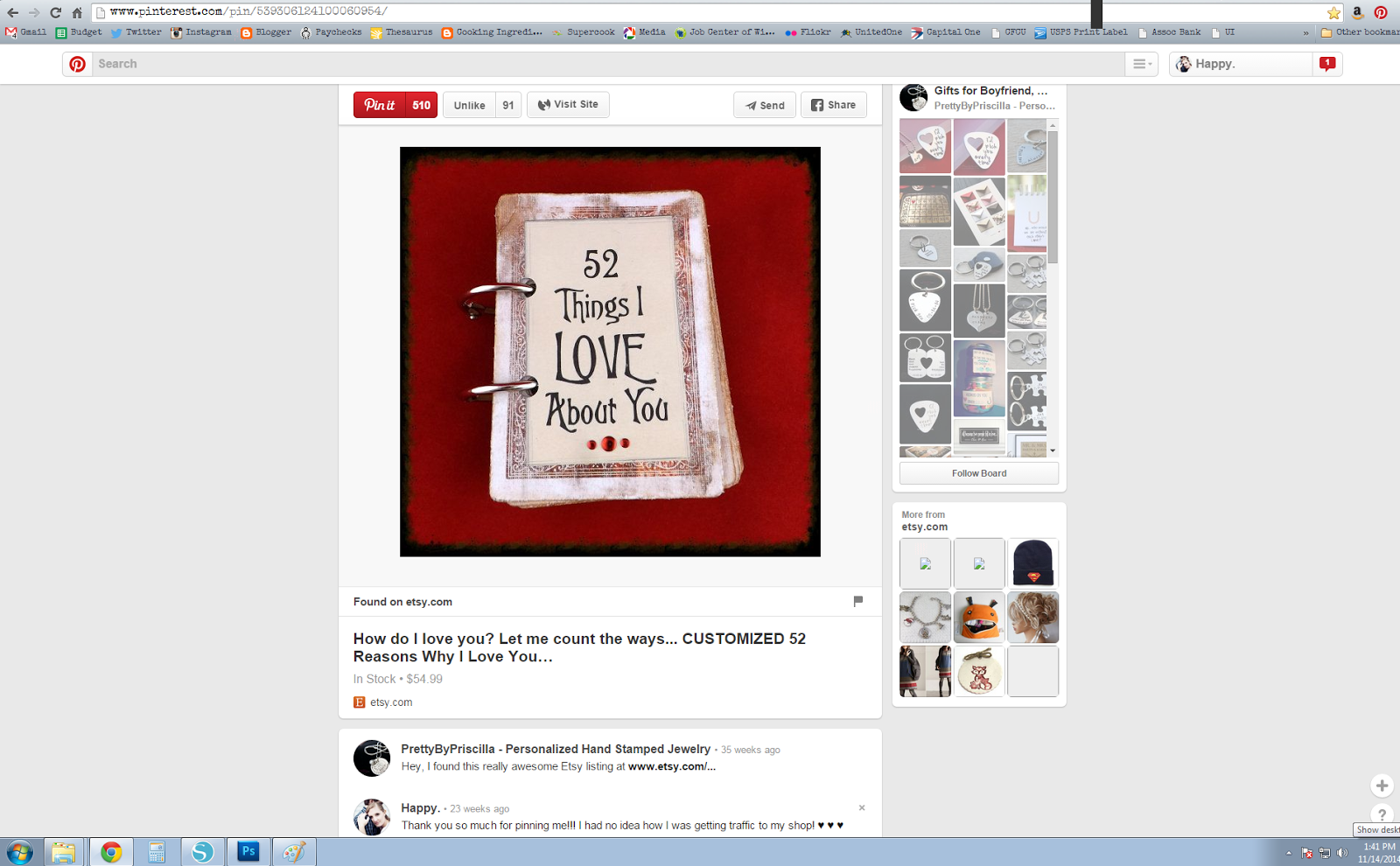Open the Blogger bookmark

(266, 32)
